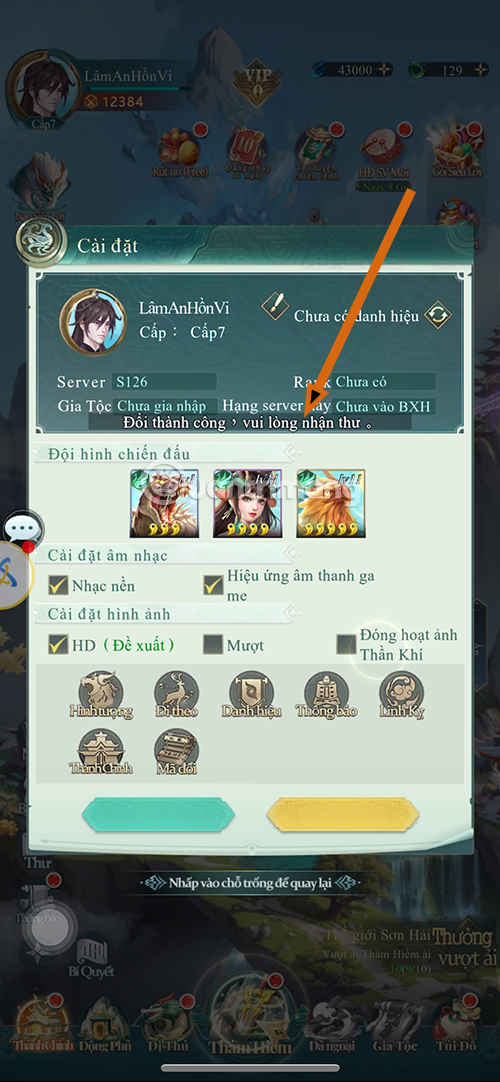Open the floating chat bubble icon
The image size is (500, 1082).
(23, 531)
